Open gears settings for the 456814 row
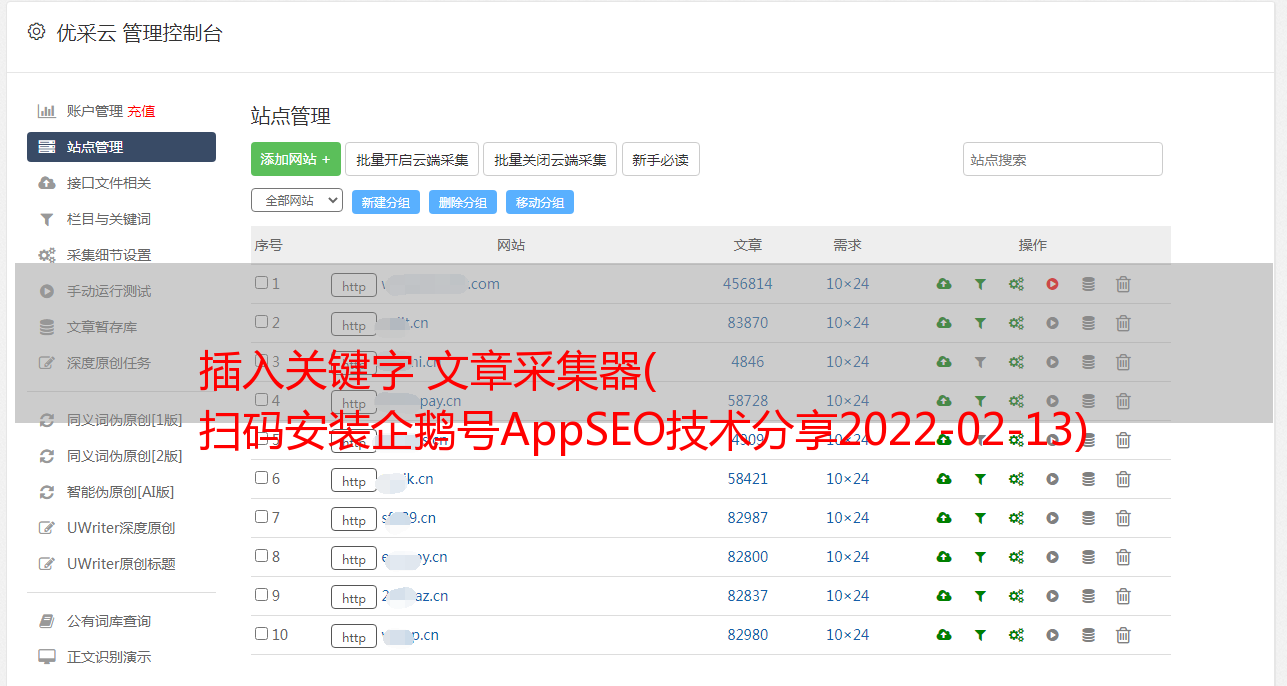1287x686 pixels. [x=1016, y=284]
